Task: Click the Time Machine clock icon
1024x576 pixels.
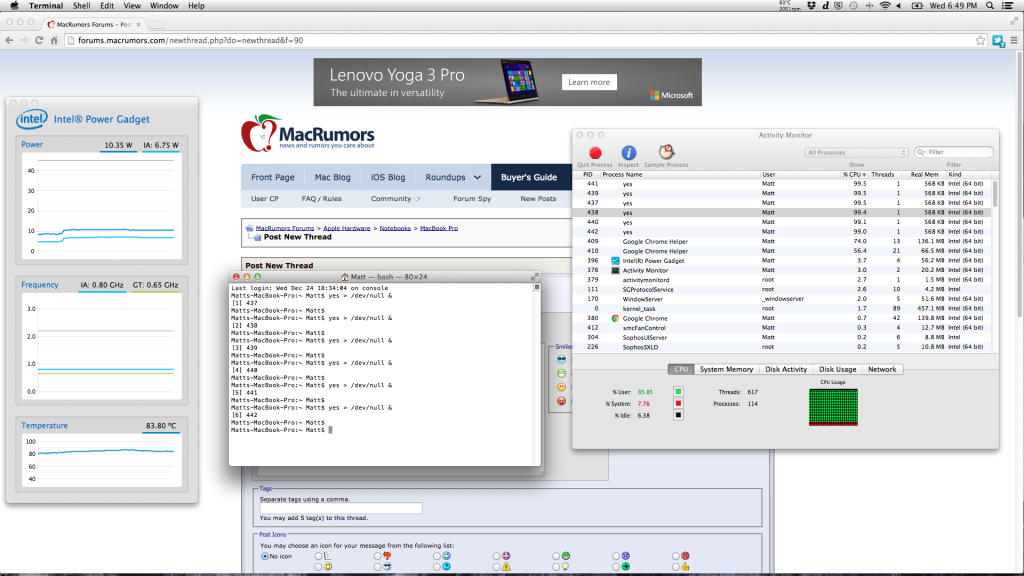Action: pyautogui.click(x=854, y=6)
